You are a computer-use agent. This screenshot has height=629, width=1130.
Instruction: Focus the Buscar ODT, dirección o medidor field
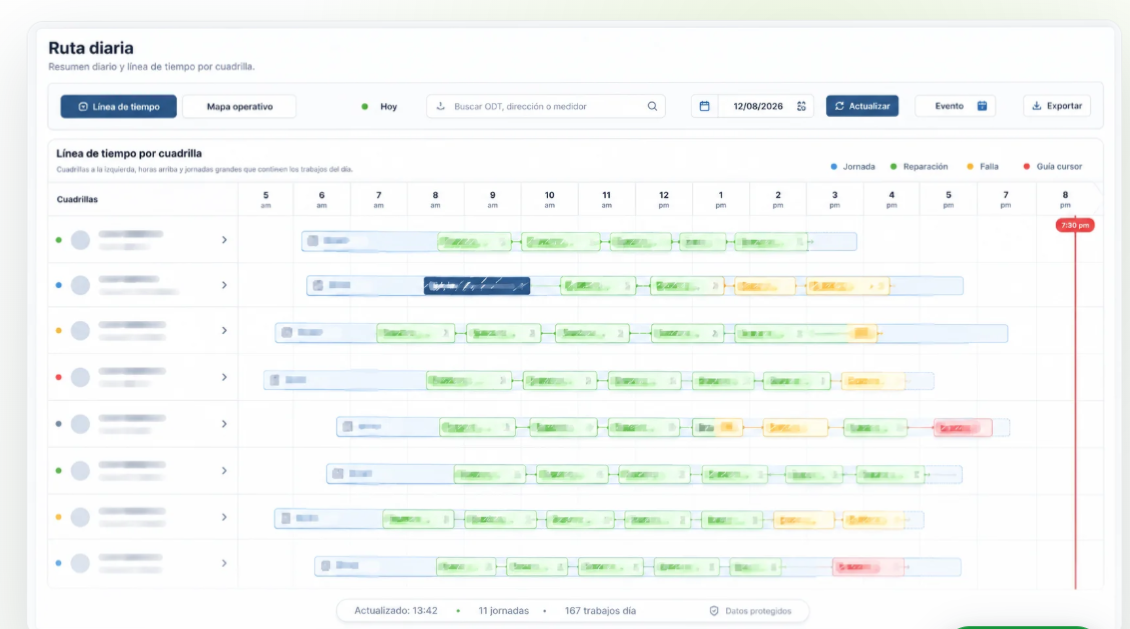pyautogui.click(x=546, y=107)
